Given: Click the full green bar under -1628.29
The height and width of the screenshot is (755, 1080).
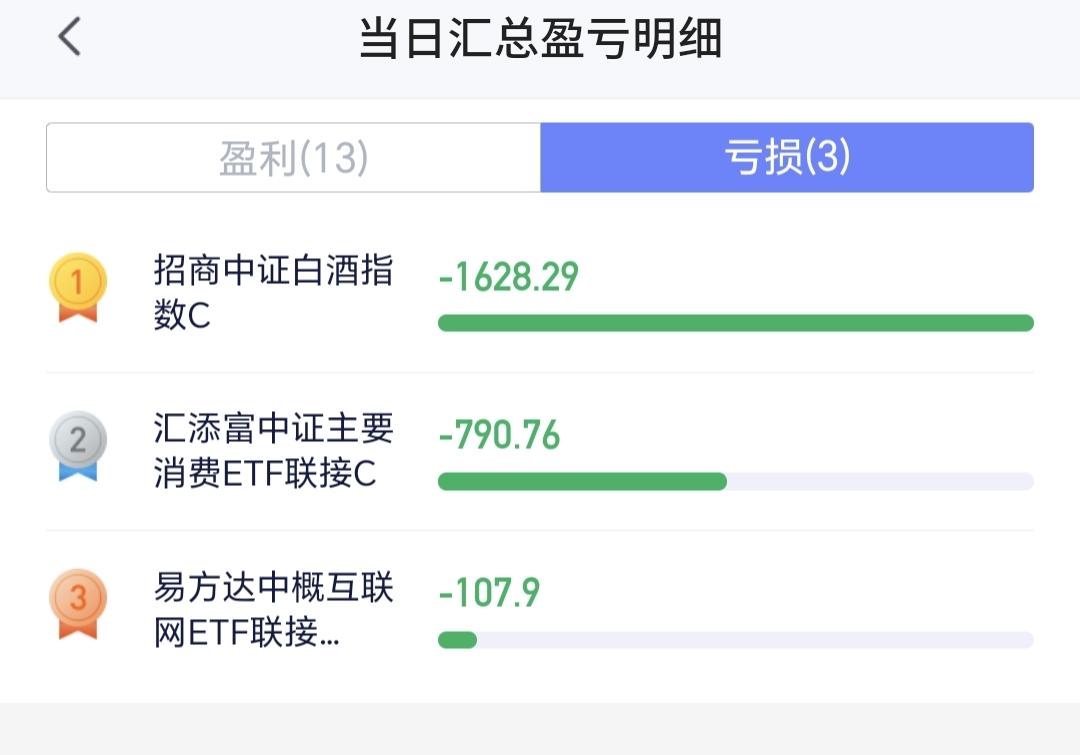Looking at the screenshot, I should tap(736, 323).
